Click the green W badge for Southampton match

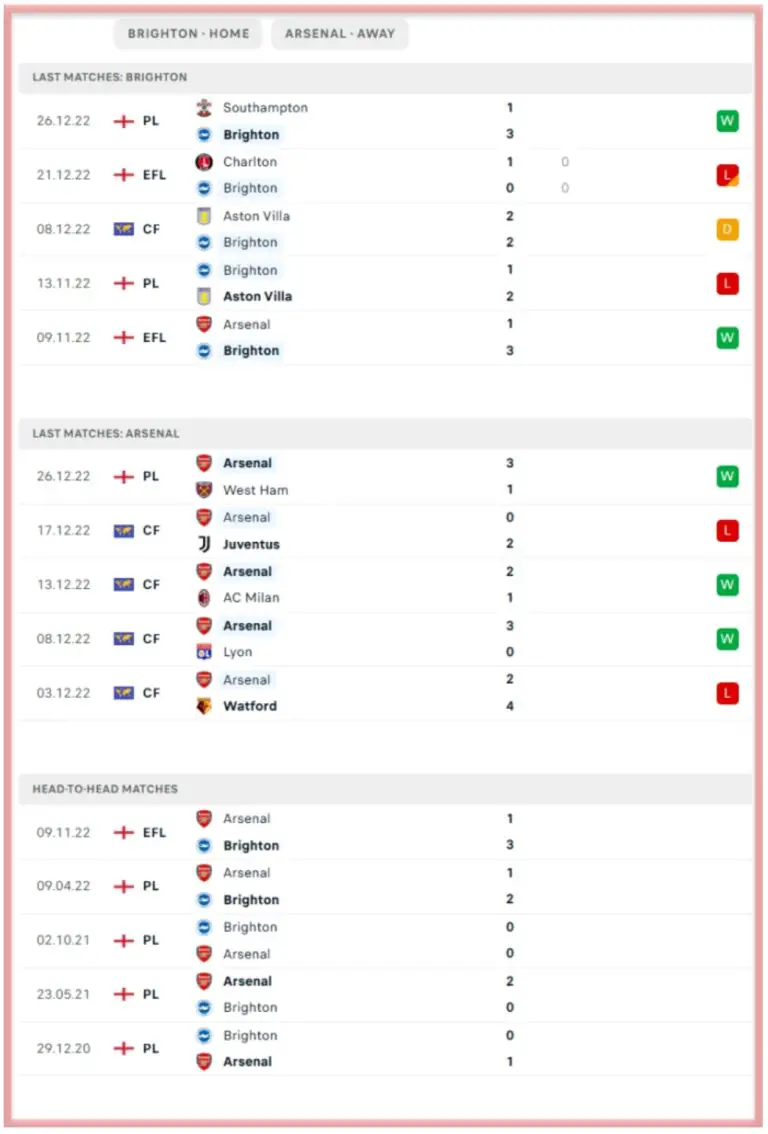point(727,121)
